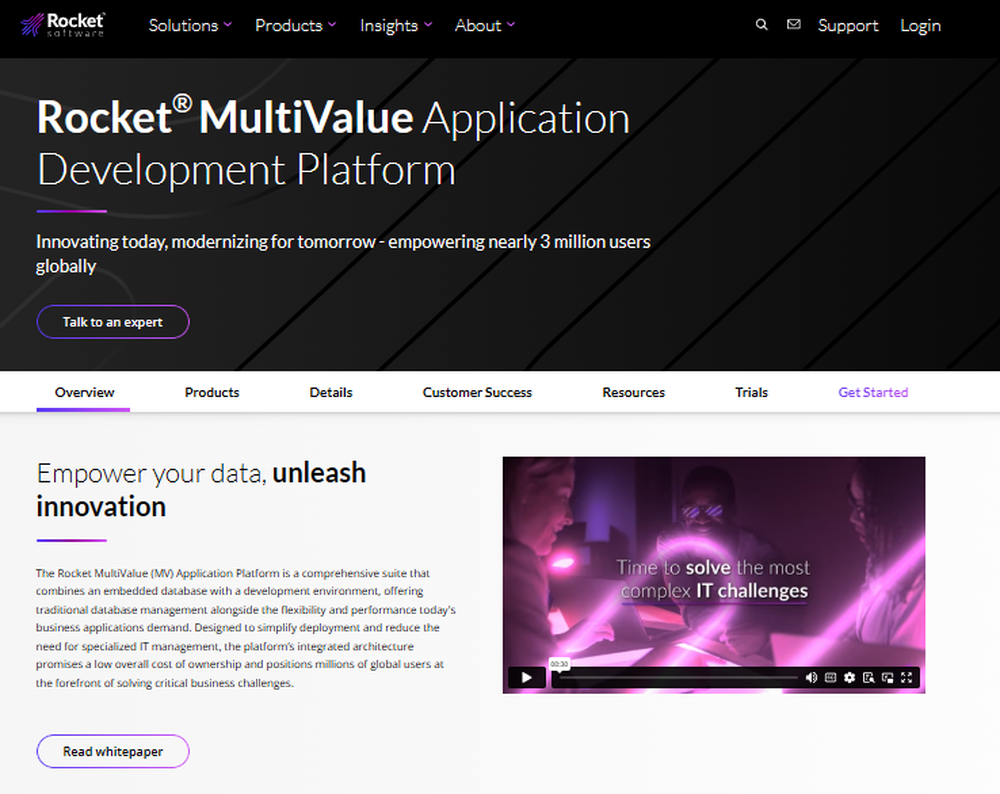The height and width of the screenshot is (794, 1000).
Task: Select the Customer Success tab
Action: [x=477, y=392]
